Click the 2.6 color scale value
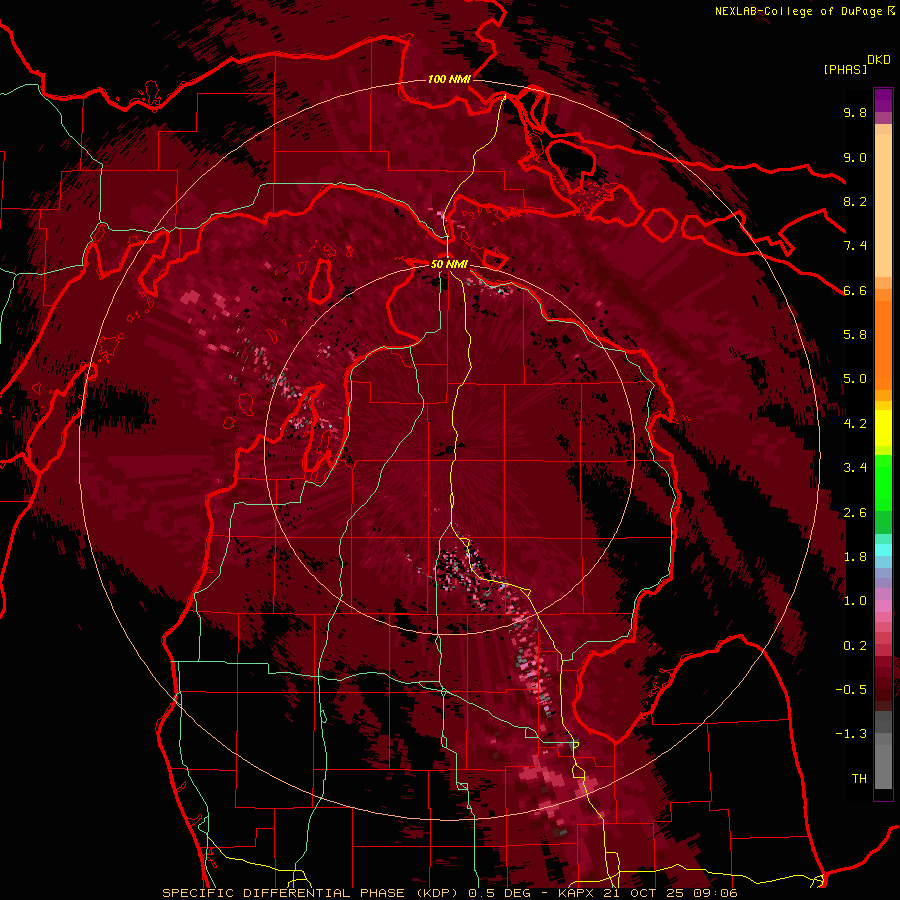 pyautogui.click(x=855, y=513)
